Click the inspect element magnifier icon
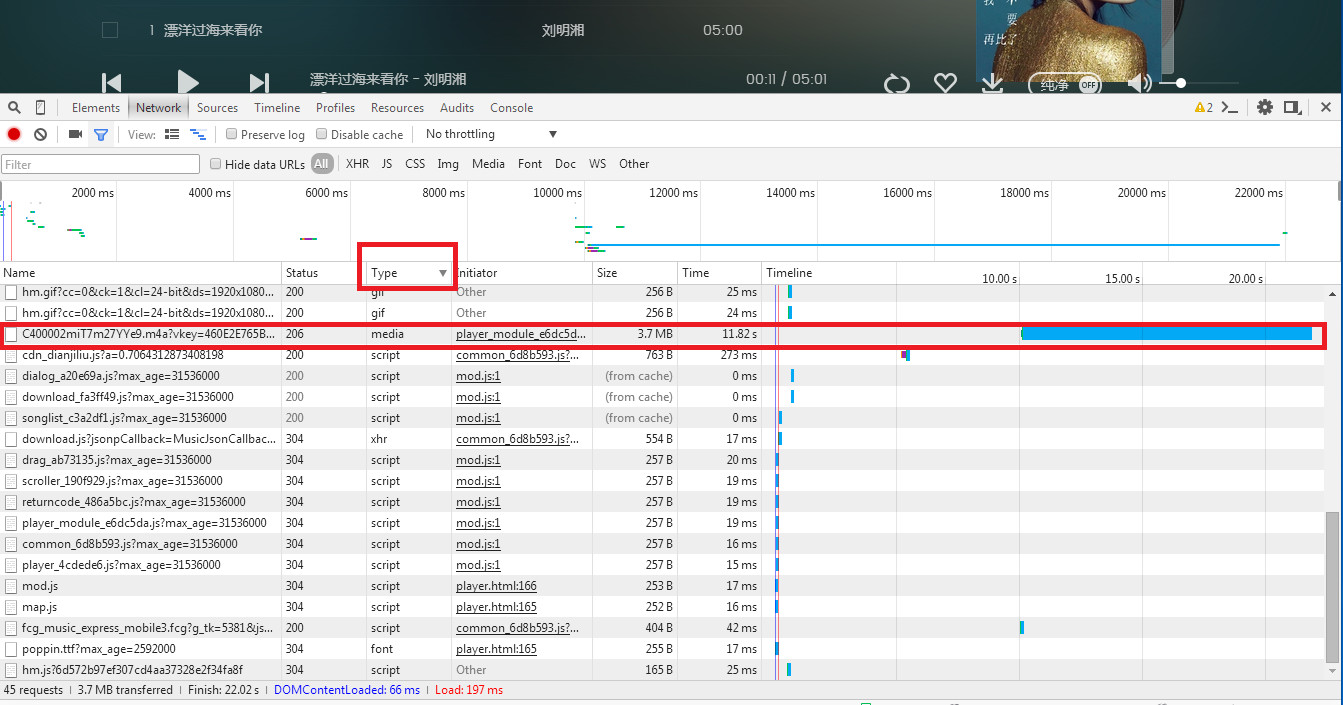This screenshot has height=705, width=1343. pyautogui.click(x=14, y=108)
